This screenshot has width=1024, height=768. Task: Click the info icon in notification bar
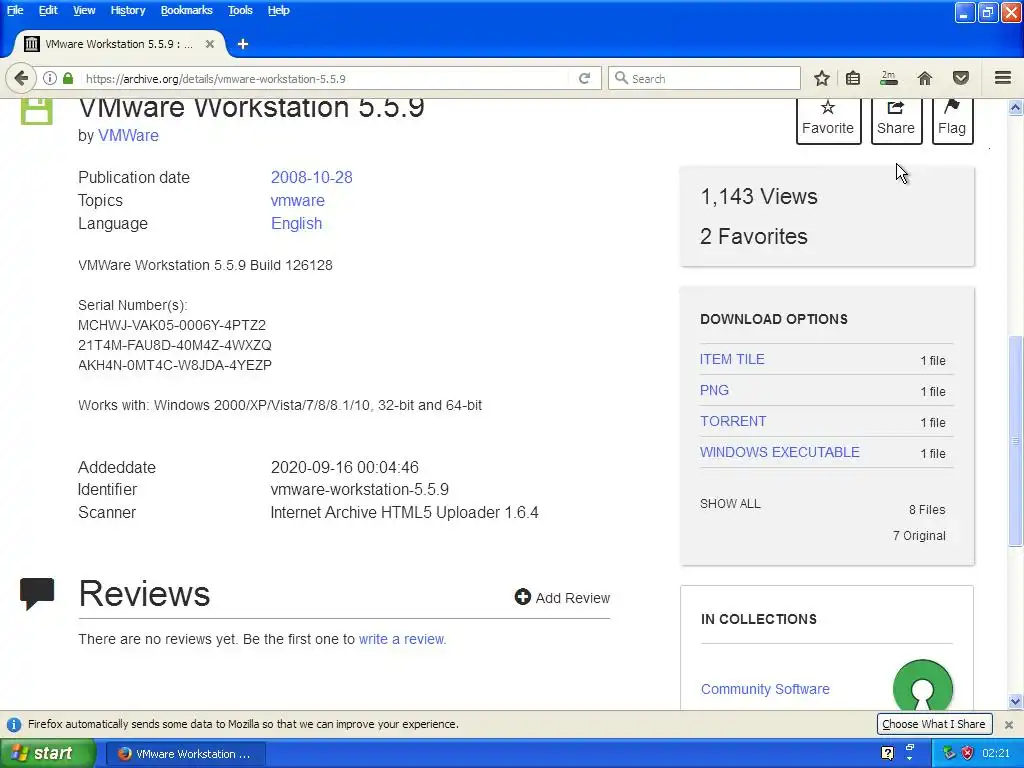pos(14,724)
